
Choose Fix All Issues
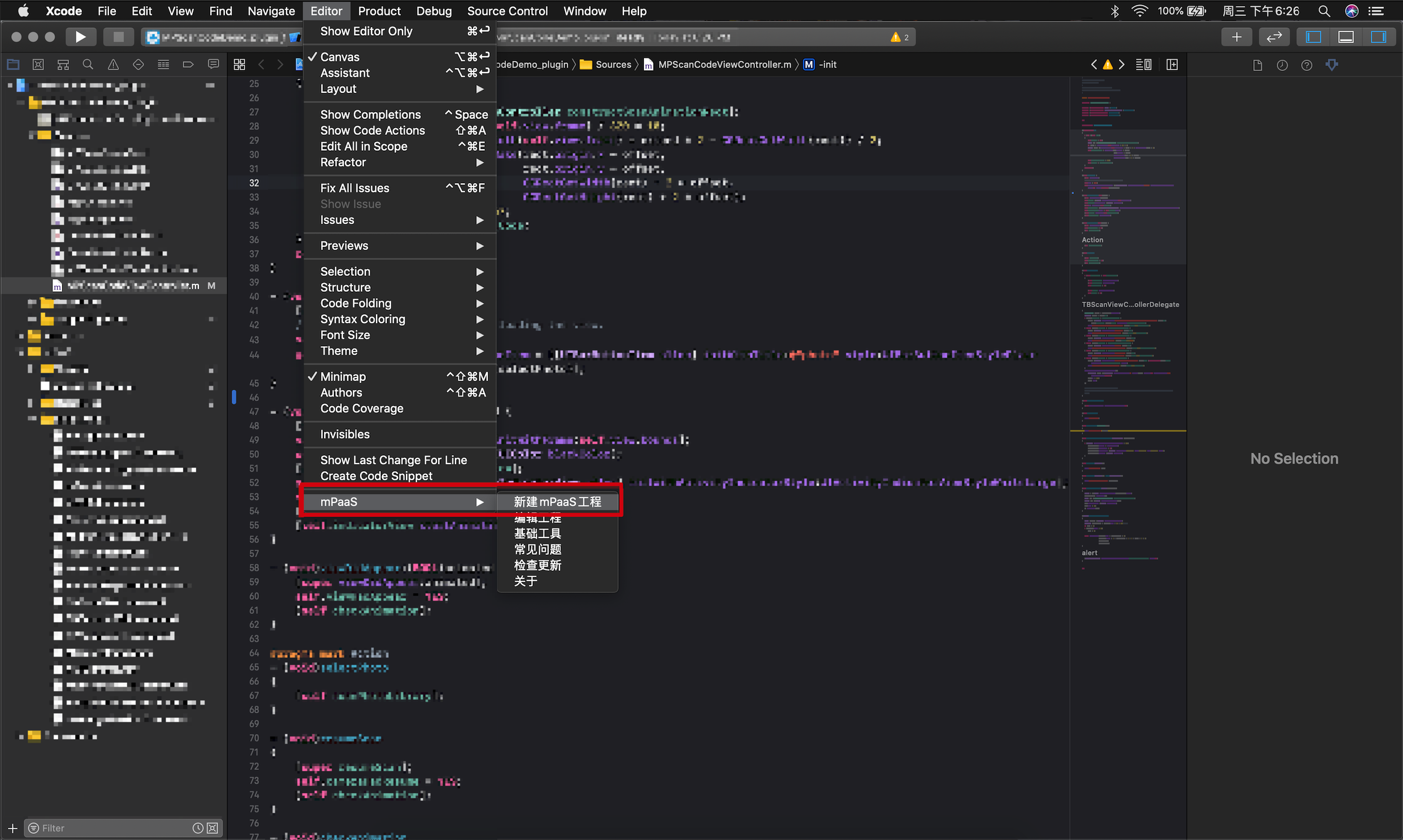click(x=400, y=188)
